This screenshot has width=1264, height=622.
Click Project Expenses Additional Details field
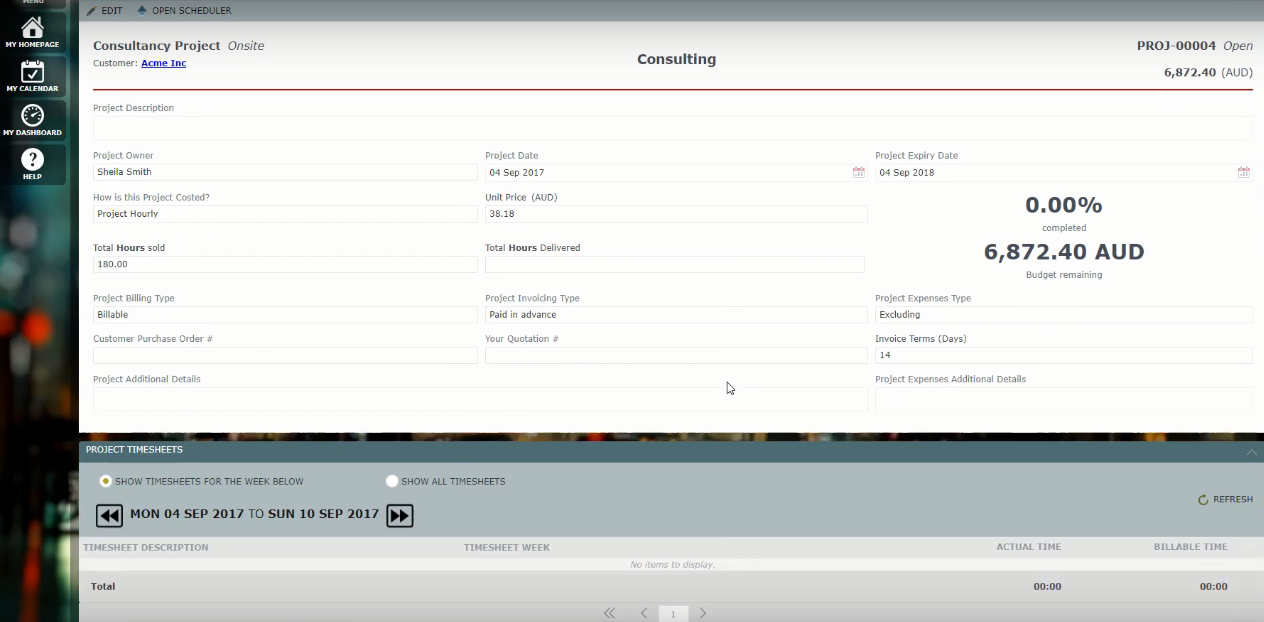tap(1063, 399)
